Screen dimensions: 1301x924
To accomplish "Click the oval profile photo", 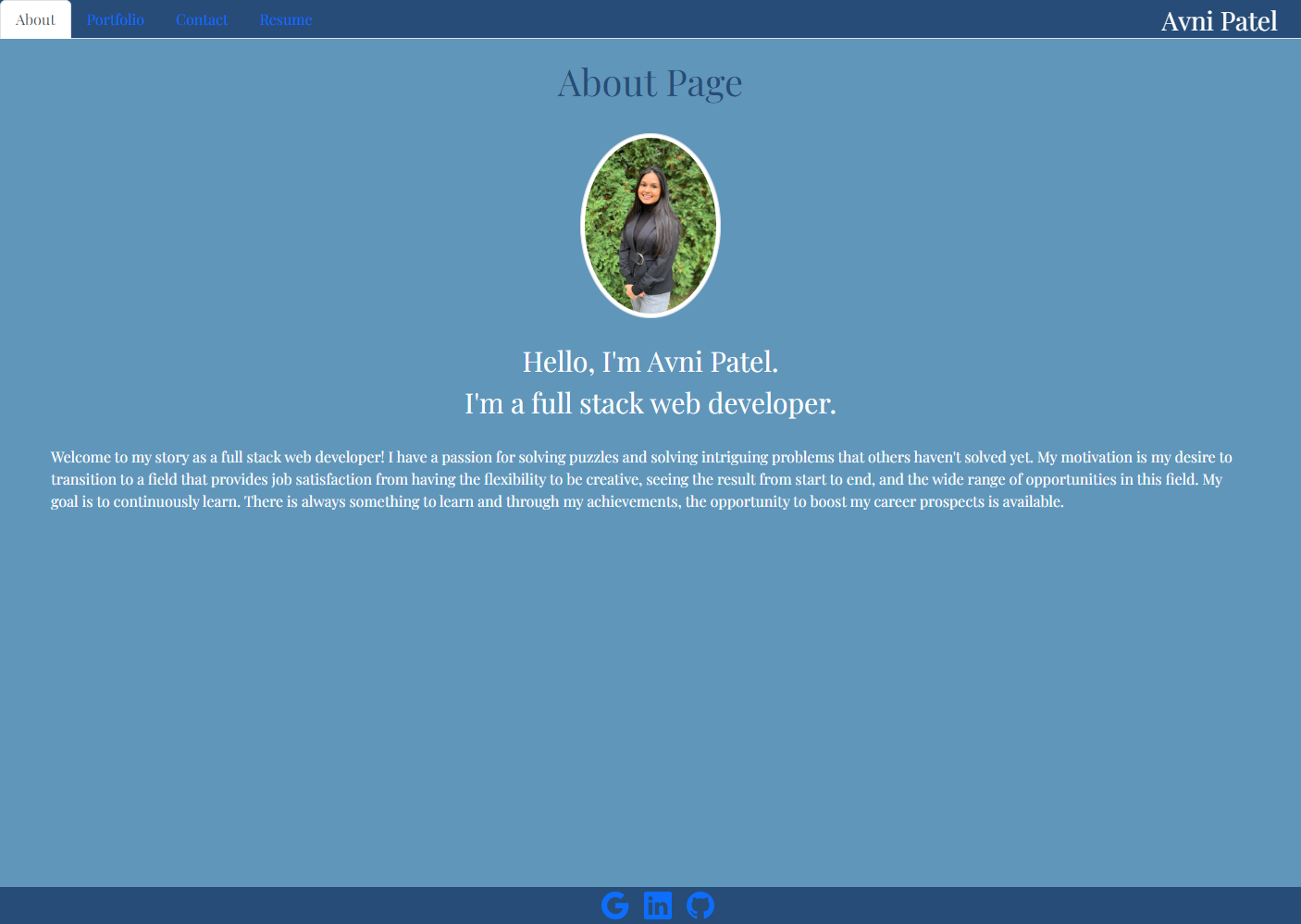I will tap(650, 225).
